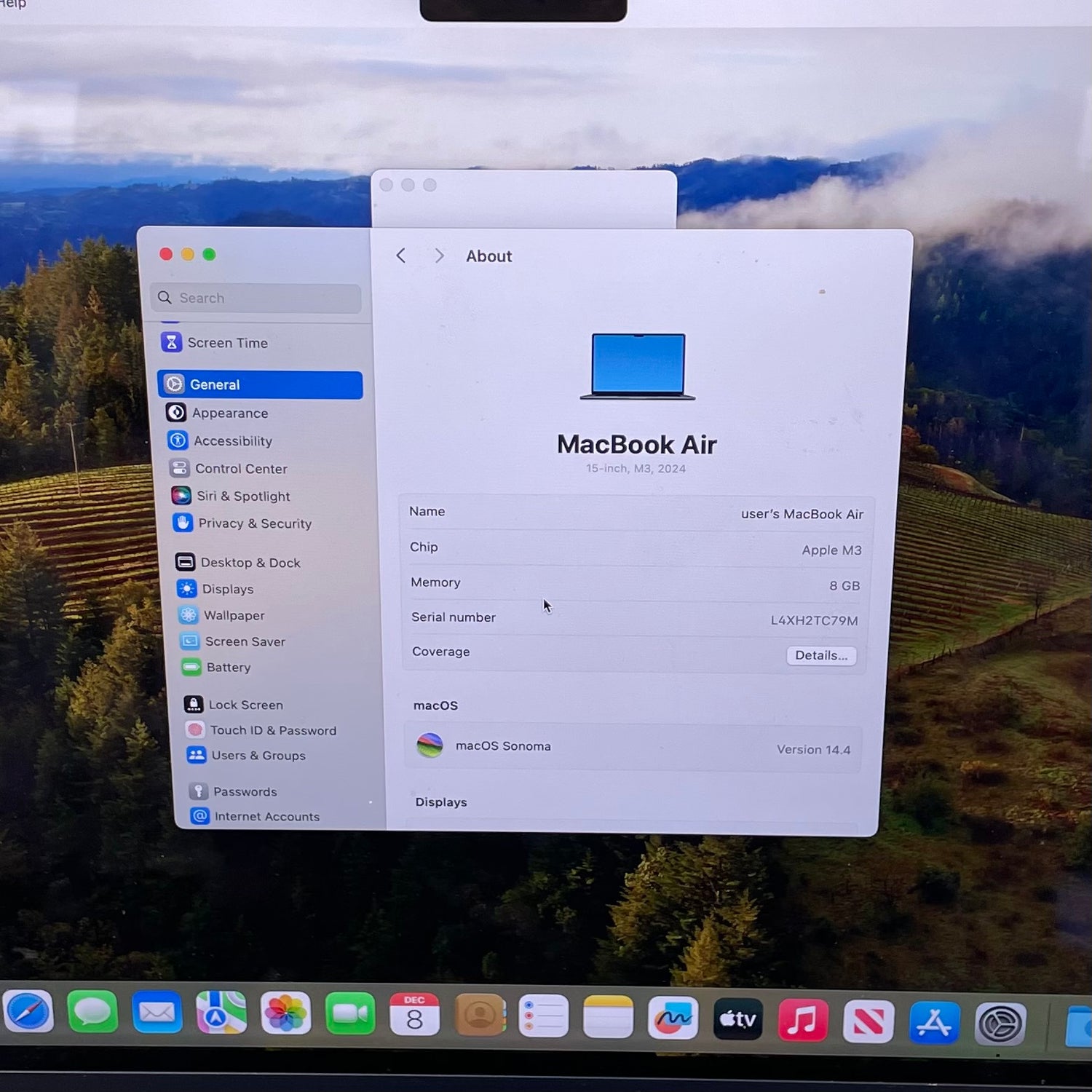Click the Search field in Settings
Screen dimensions: 1092x1092
tap(262, 298)
